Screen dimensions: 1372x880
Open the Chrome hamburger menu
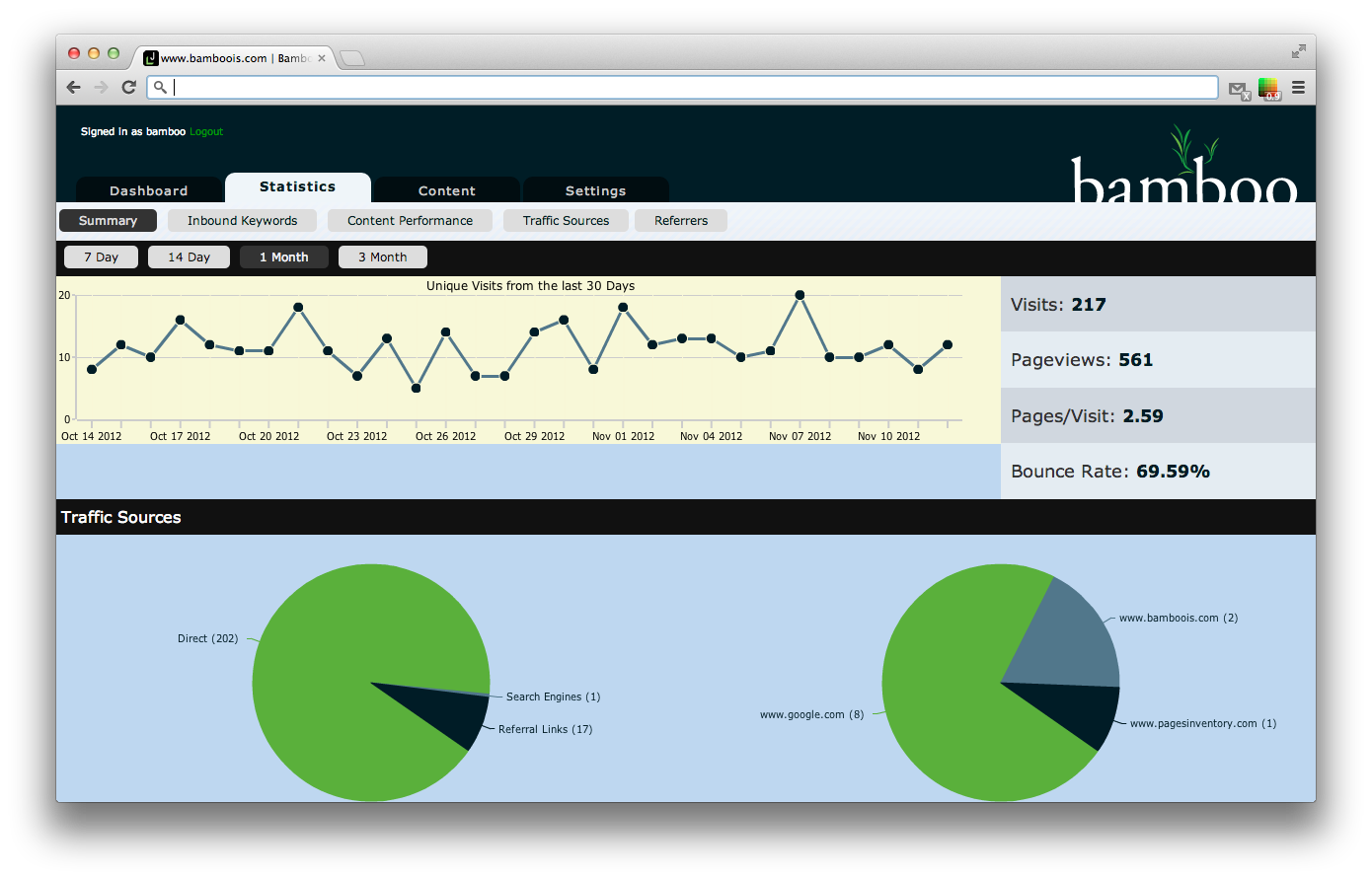[1299, 88]
